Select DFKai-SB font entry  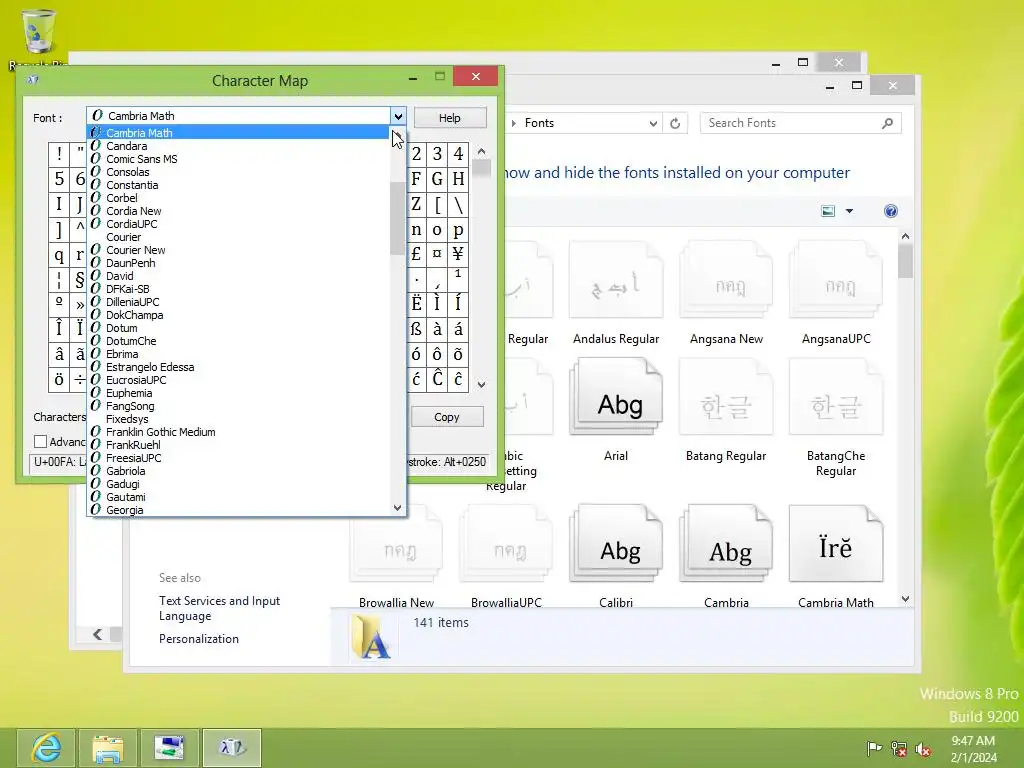239,289
